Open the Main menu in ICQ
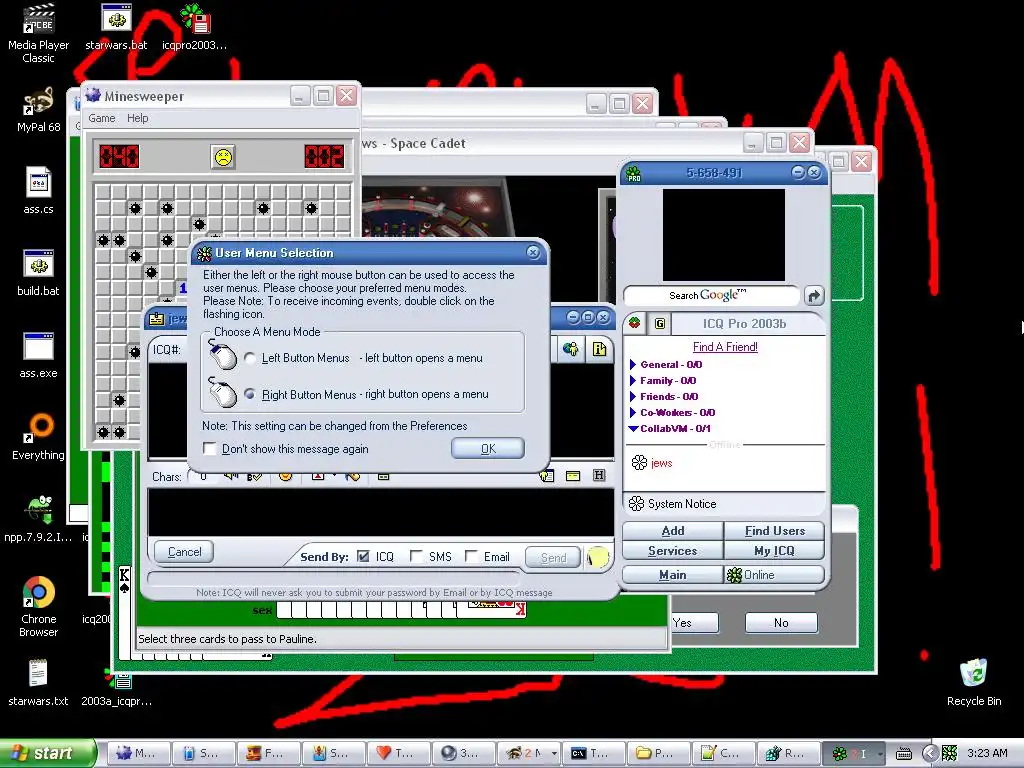The width and height of the screenshot is (1024, 768). (673, 575)
